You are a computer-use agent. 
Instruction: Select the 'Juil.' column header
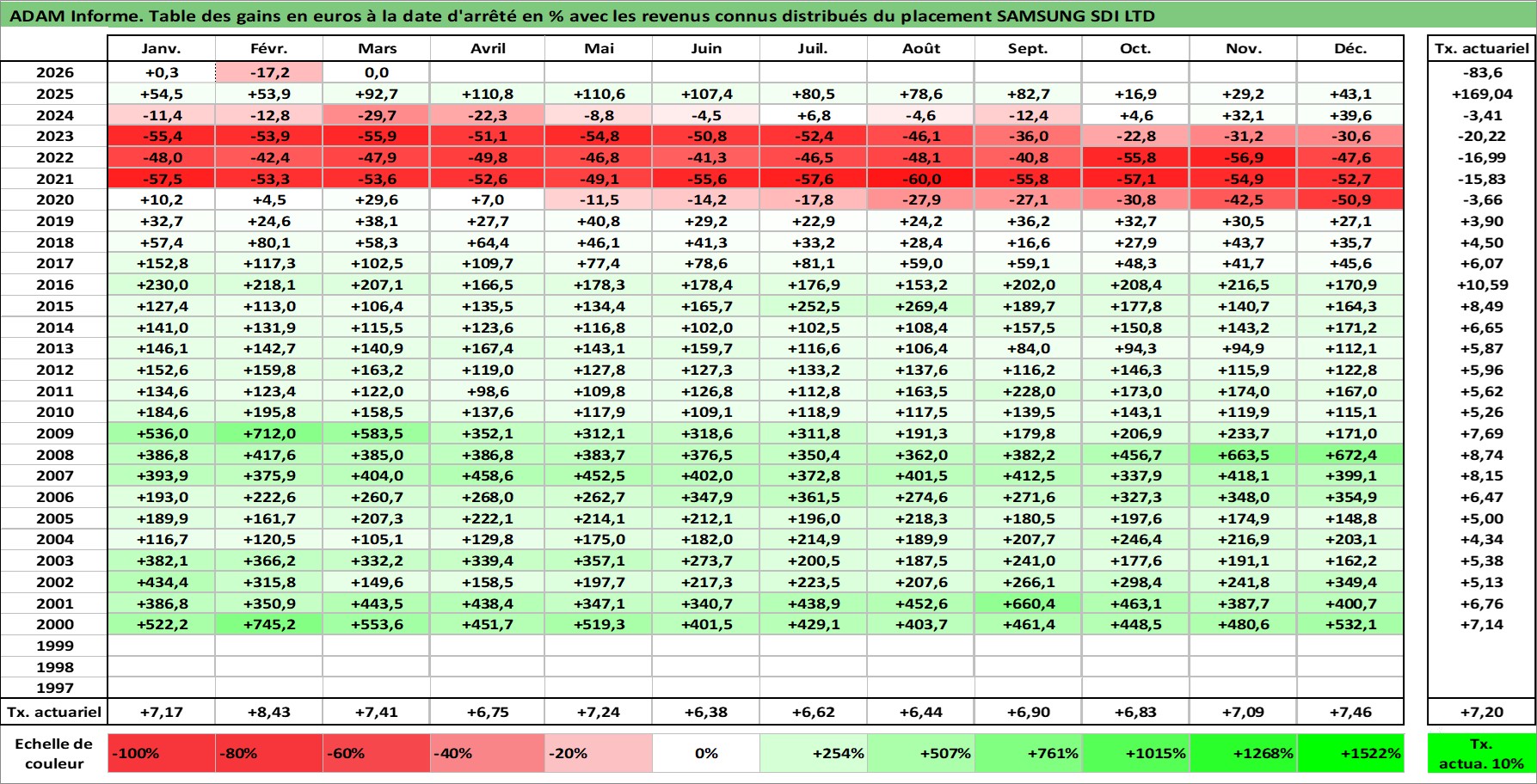pos(814,49)
